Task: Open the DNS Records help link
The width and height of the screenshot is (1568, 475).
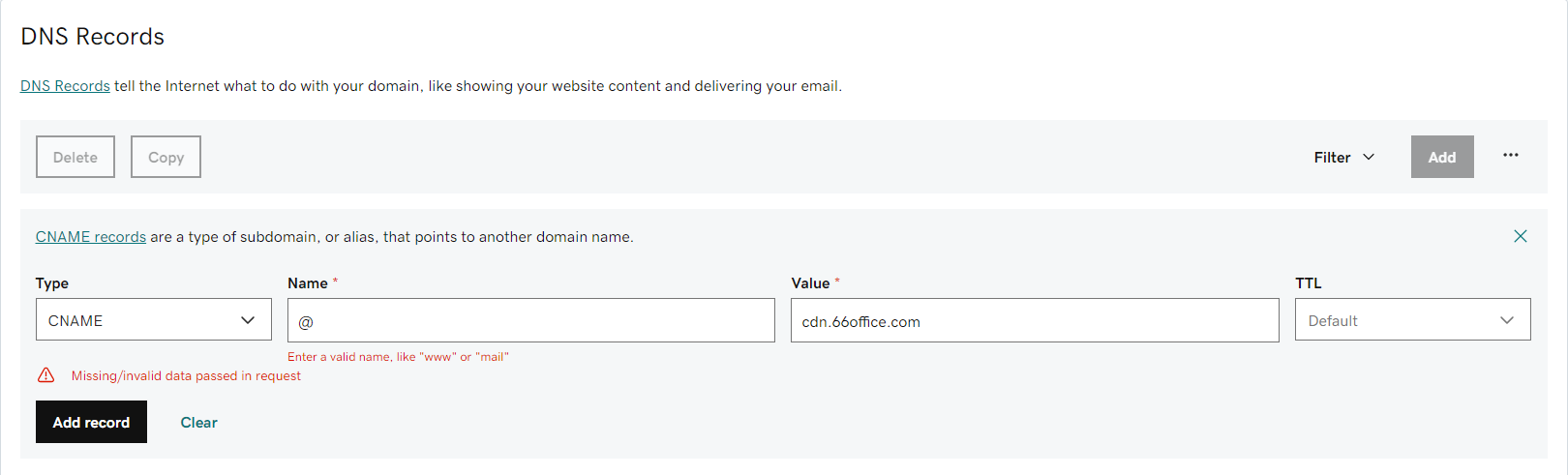Action: click(x=65, y=85)
